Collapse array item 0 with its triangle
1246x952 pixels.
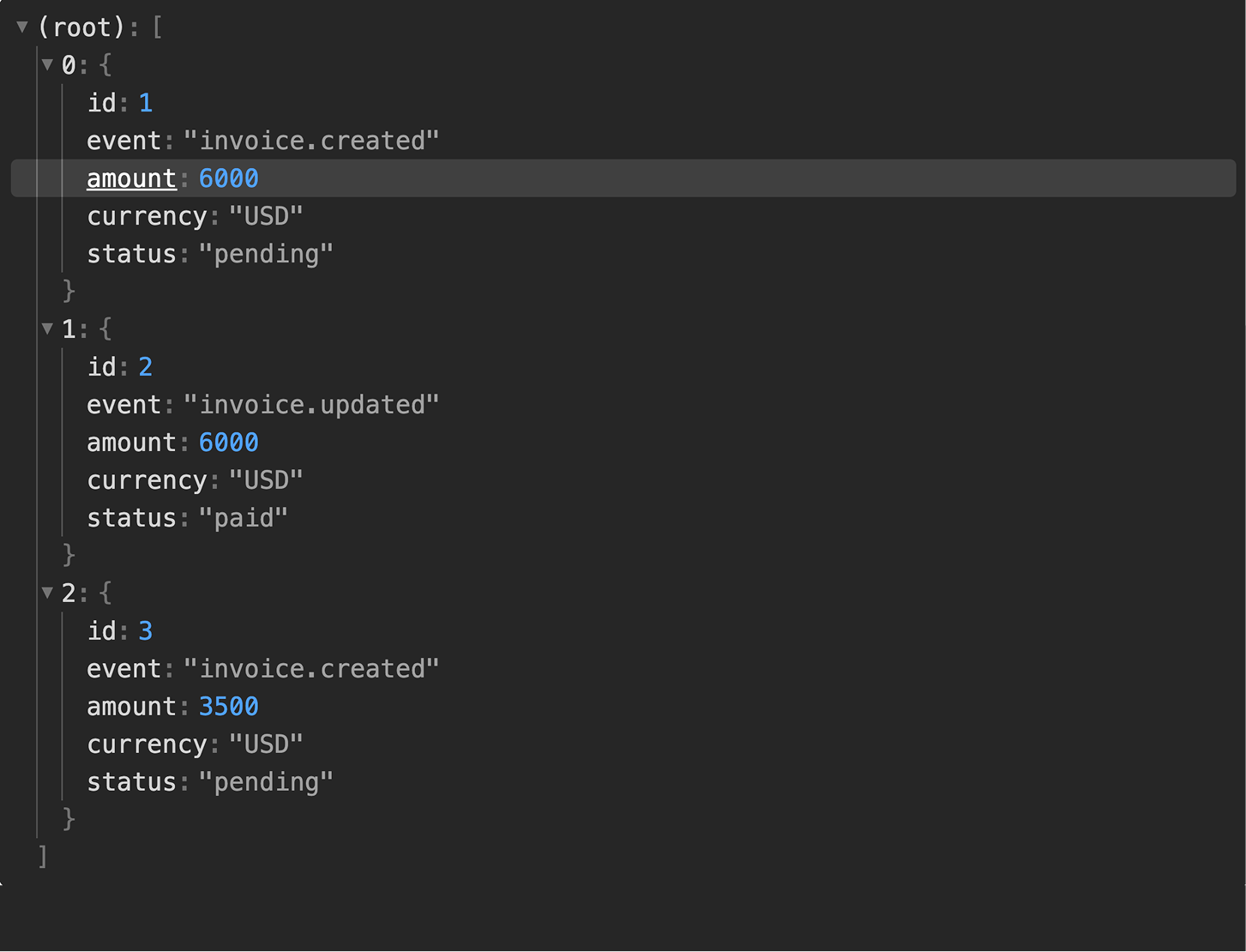click(47, 64)
